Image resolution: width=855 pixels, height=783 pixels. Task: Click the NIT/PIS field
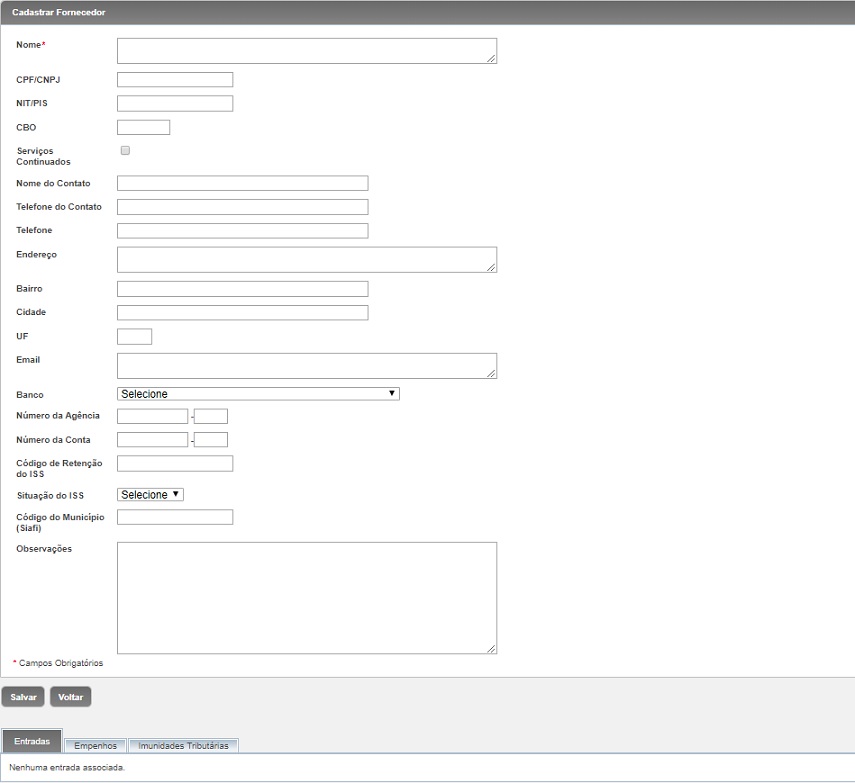[175, 104]
